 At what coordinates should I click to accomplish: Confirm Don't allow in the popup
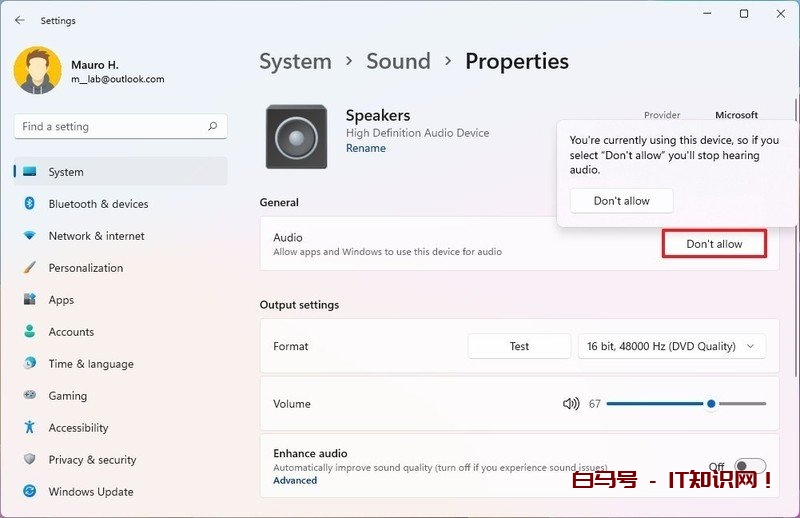(x=621, y=201)
